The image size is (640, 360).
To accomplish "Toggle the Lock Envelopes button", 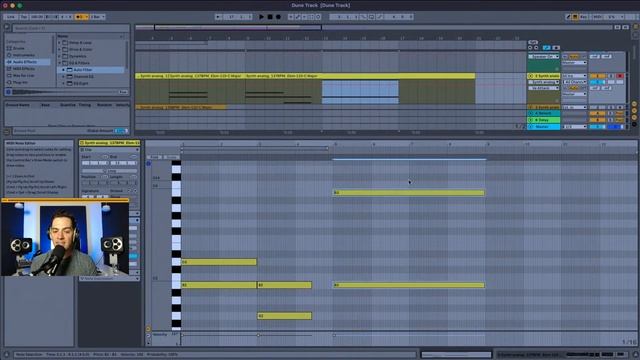I will [556, 48].
